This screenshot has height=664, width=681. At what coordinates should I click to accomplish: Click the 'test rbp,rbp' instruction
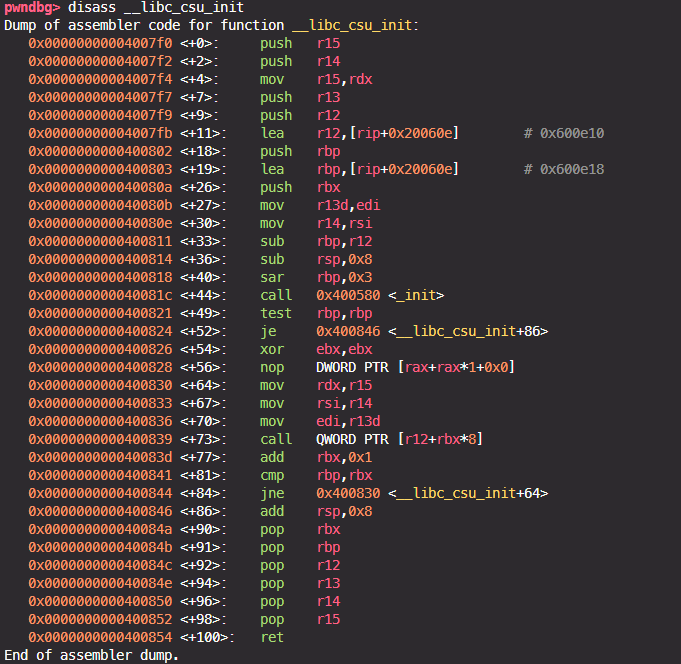tap(316, 314)
